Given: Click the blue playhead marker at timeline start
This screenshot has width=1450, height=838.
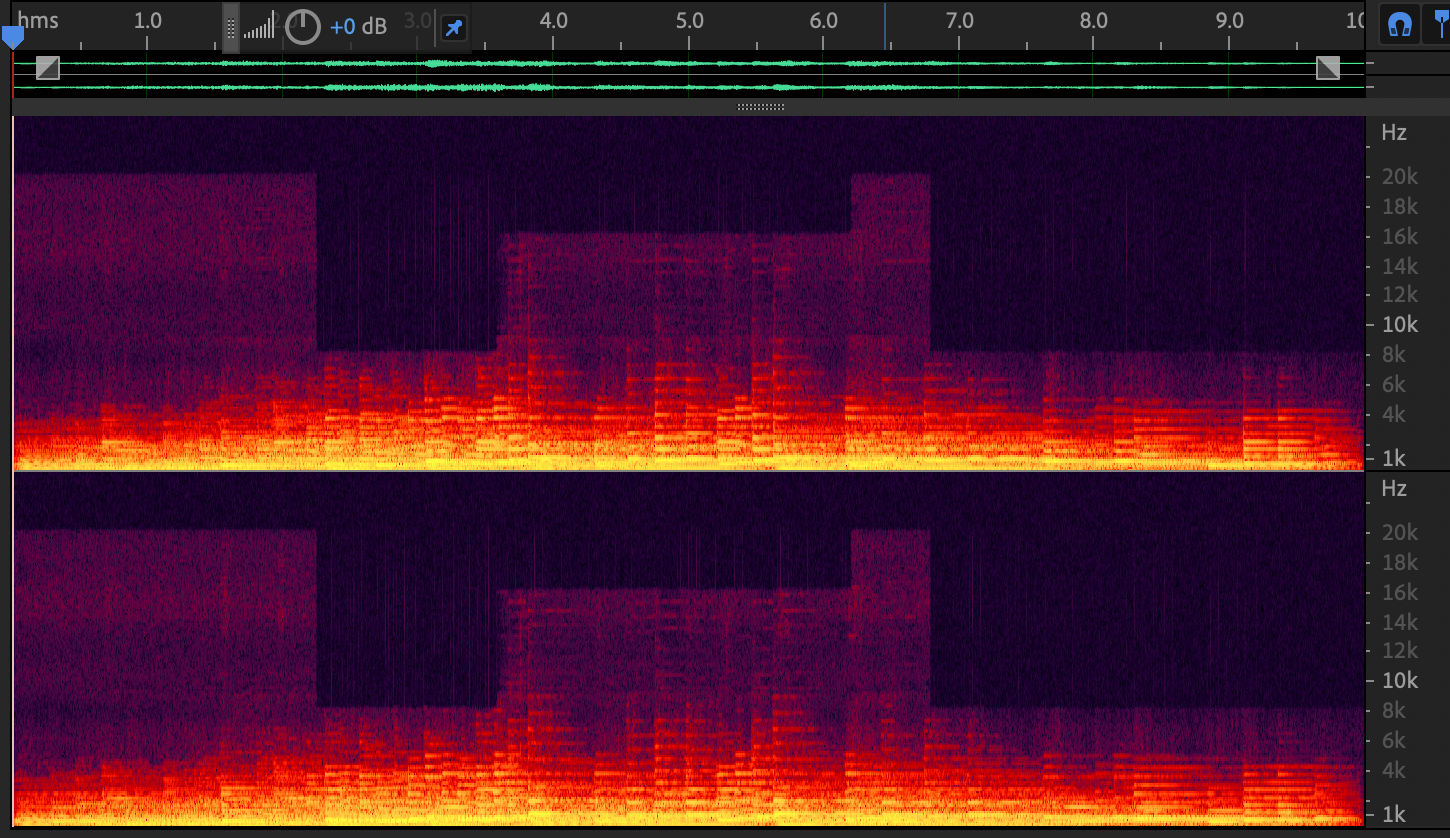Looking at the screenshot, I should (12, 37).
